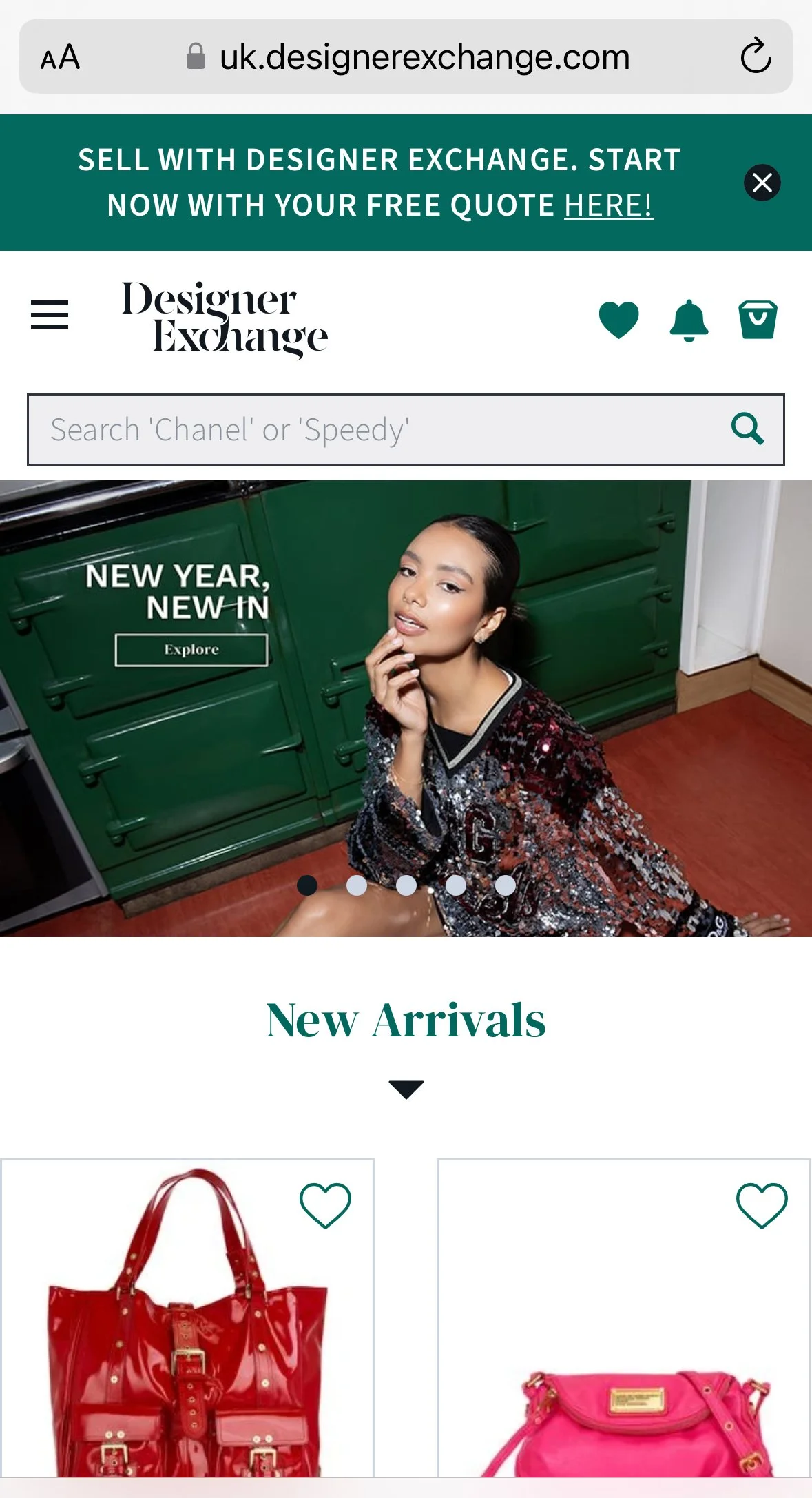This screenshot has height=1498, width=812.
Task: Select the first carousel slide dot
Action: point(307,885)
